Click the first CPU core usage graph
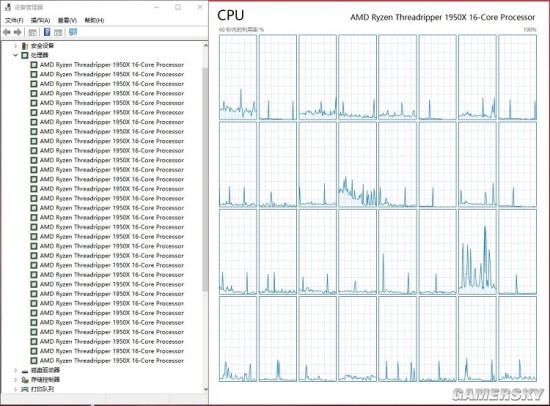This screenshot has height=406, width=550. (x=238, y=77)
